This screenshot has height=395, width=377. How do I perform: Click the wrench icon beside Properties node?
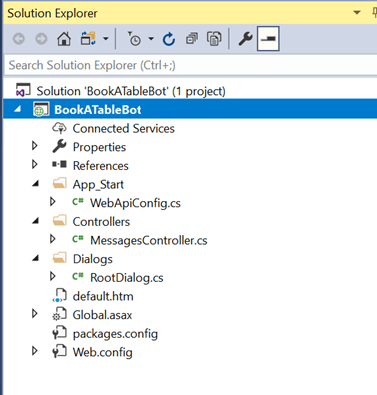pyautogui.click(x=59, y=147)
